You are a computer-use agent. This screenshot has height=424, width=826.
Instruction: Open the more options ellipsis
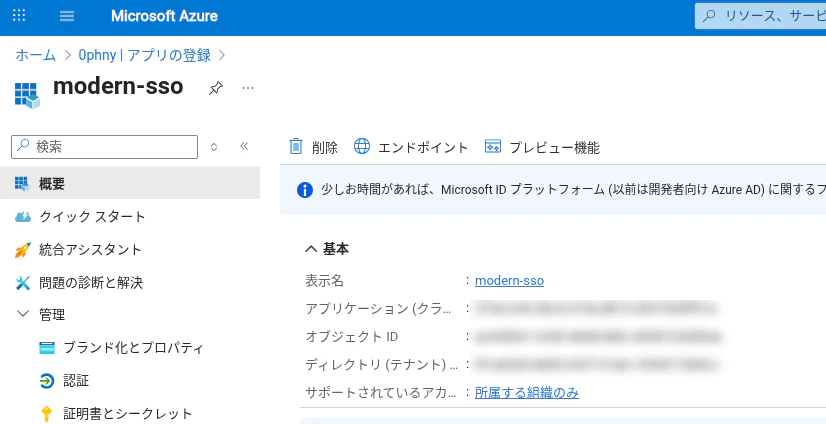click(248, 88)
